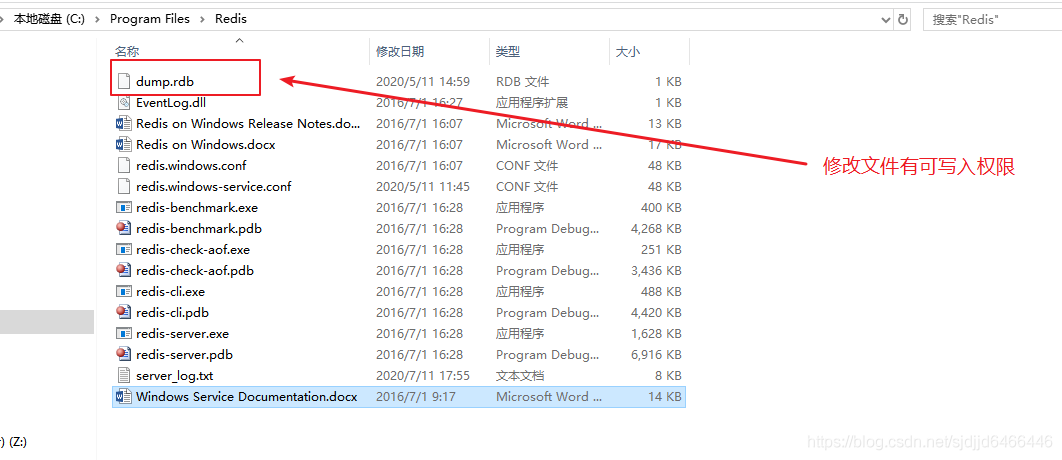Viewport: 1062px width, 460px height.
Task: Click size 4,420 KB of redis-cli.pdb
Action: click(x=656, y=313)
